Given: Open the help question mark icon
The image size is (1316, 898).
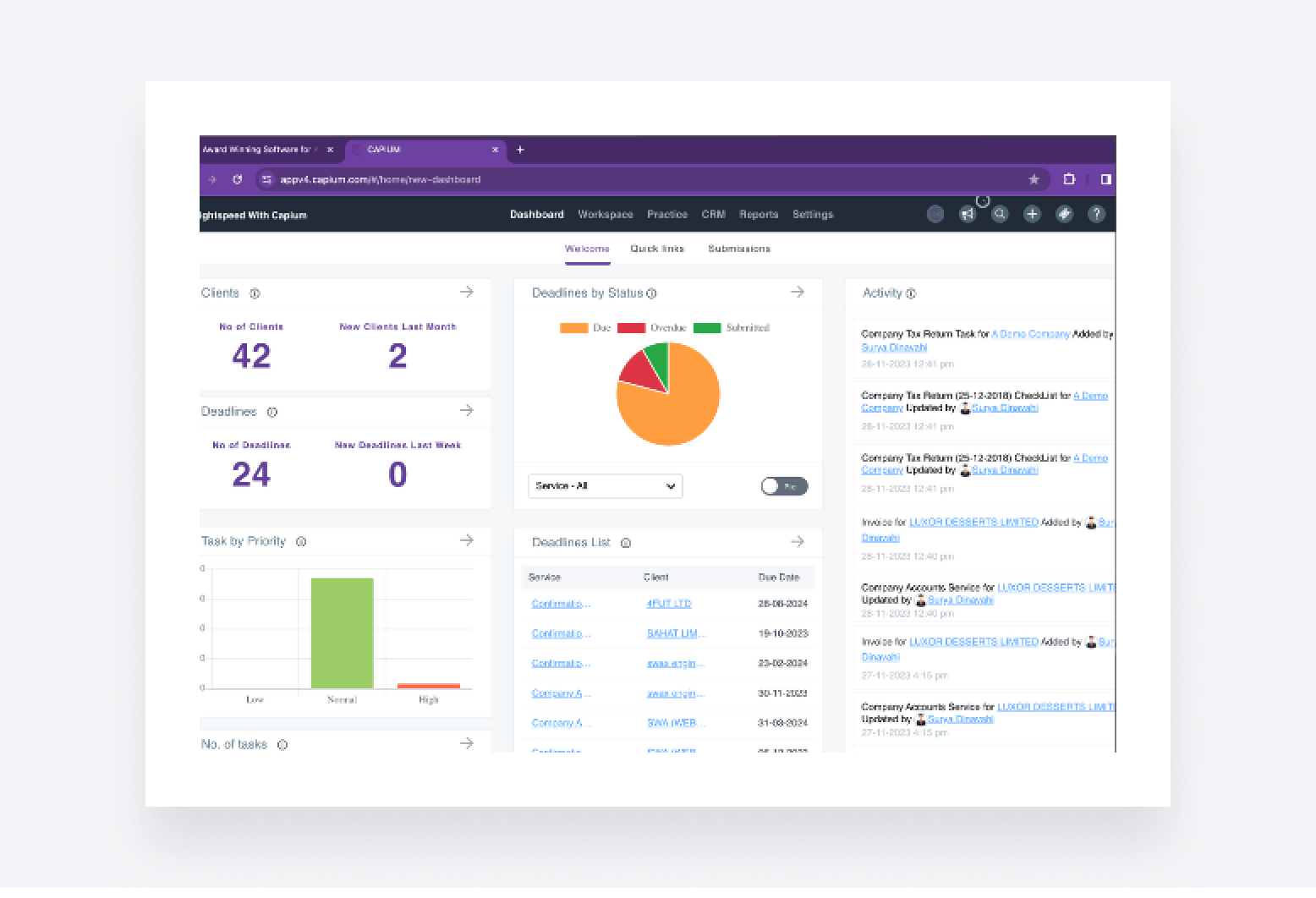Looking at the screenshot, I should click(1096, 214).
